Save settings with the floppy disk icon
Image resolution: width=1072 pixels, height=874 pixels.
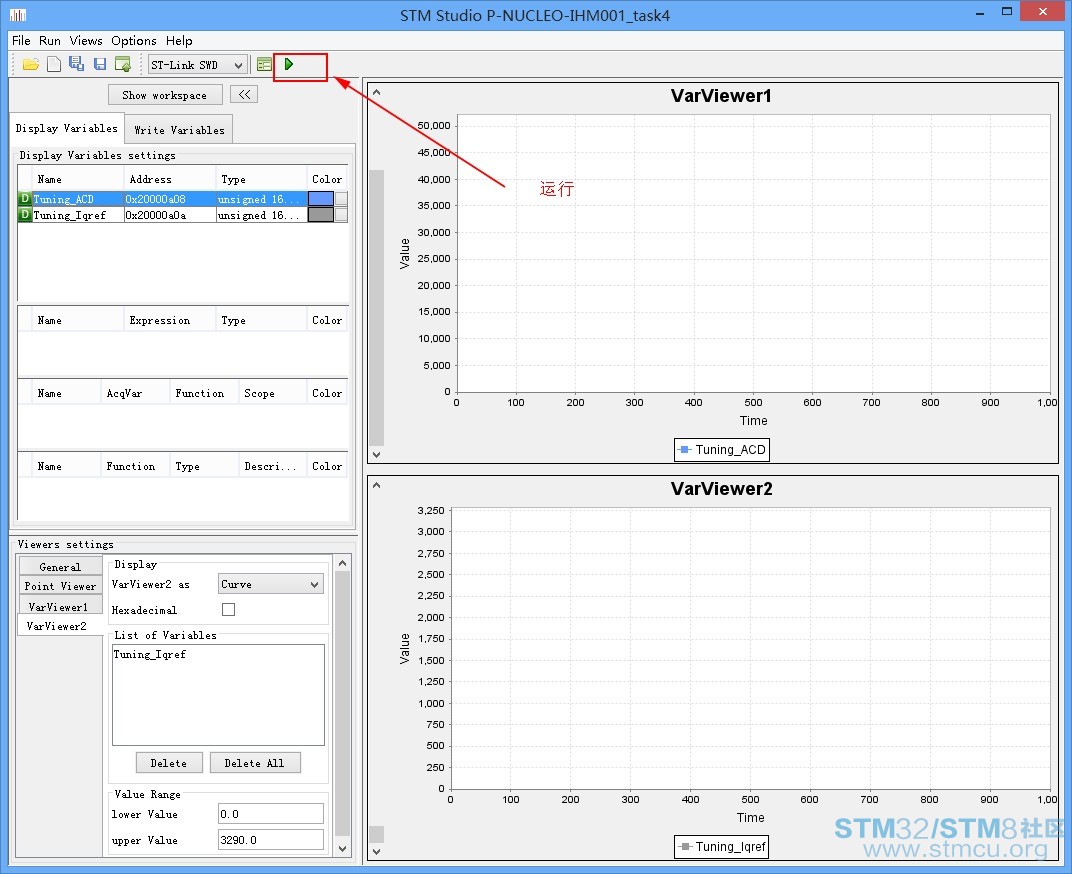point(100,64)
